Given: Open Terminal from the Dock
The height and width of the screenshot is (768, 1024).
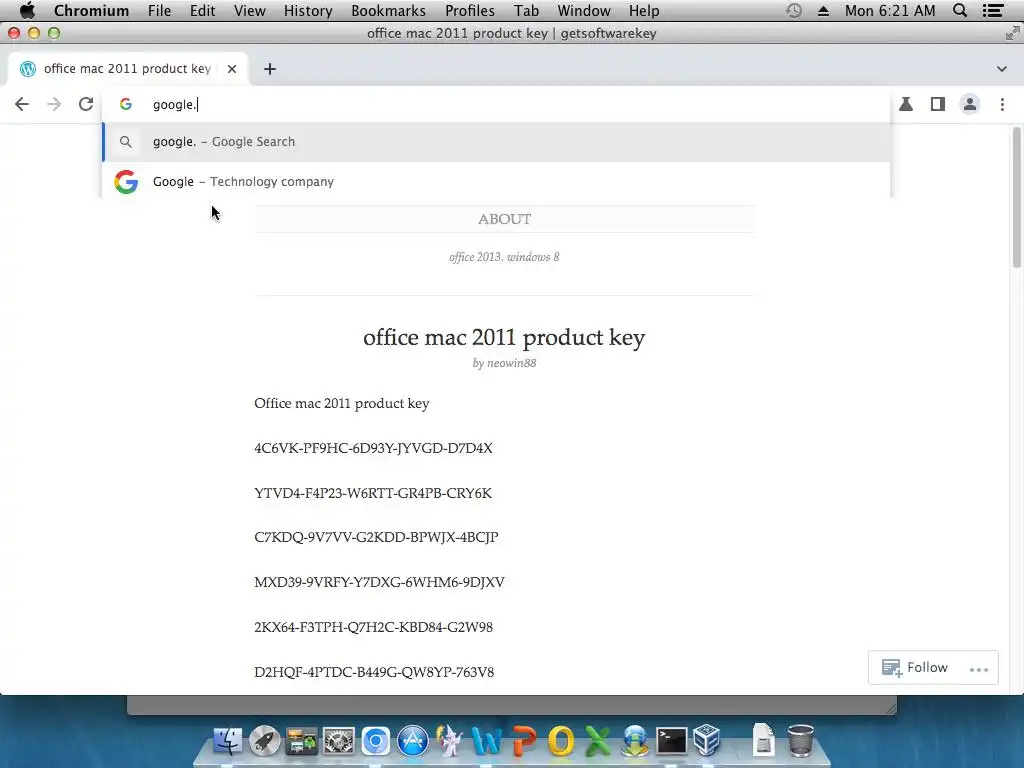Looking at the screenshot, I should (x=671, y=741).
